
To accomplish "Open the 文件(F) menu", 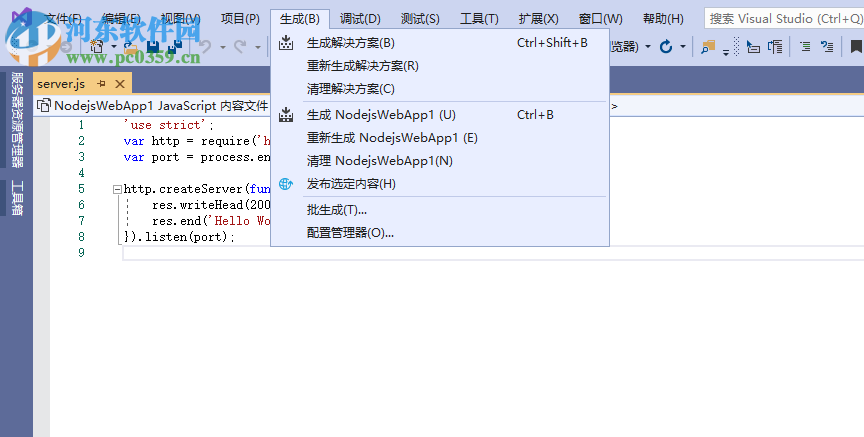I will coord(63,19).
